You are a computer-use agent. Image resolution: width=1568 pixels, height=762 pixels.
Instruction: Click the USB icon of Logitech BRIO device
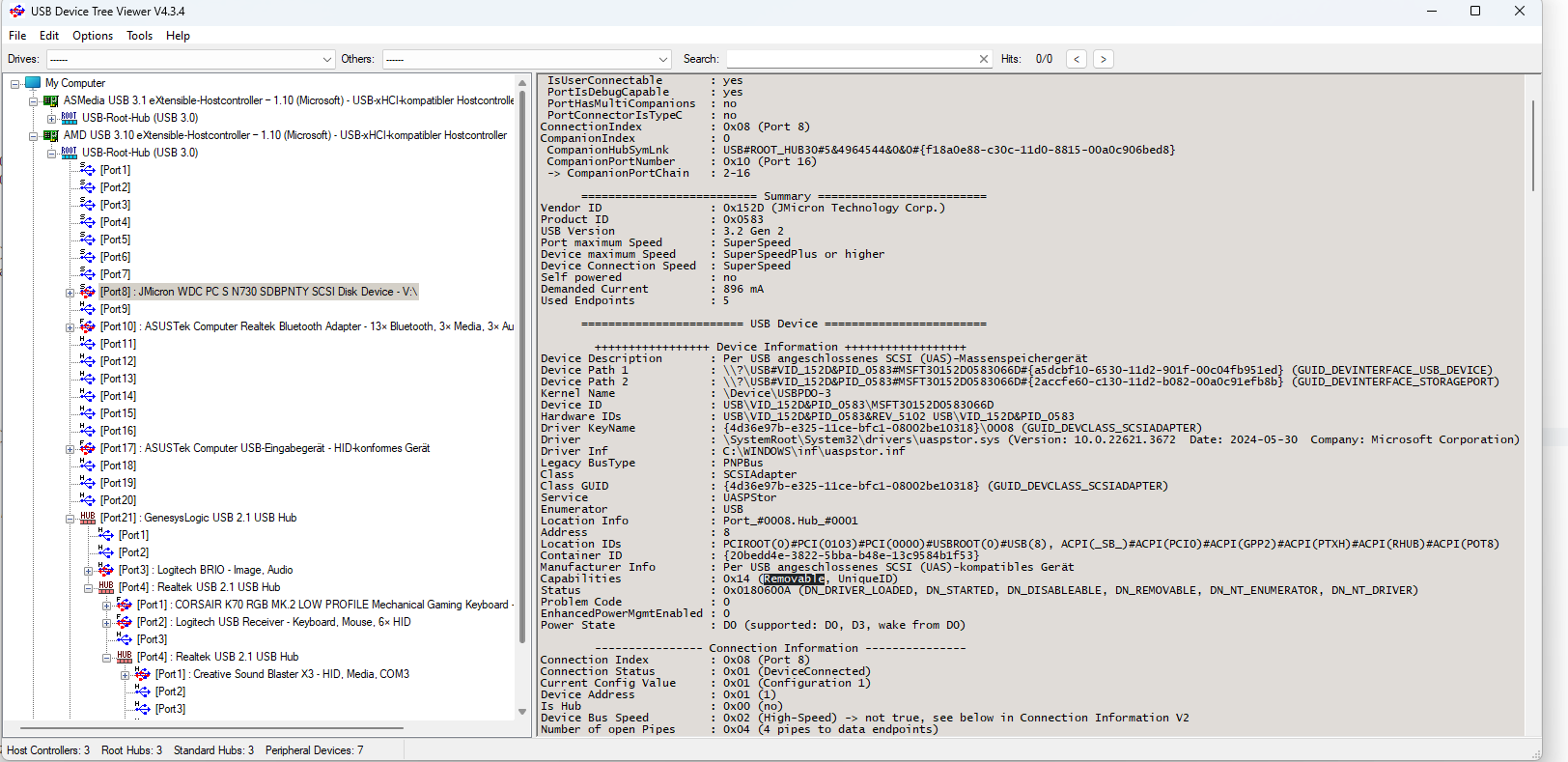[106, 570]
